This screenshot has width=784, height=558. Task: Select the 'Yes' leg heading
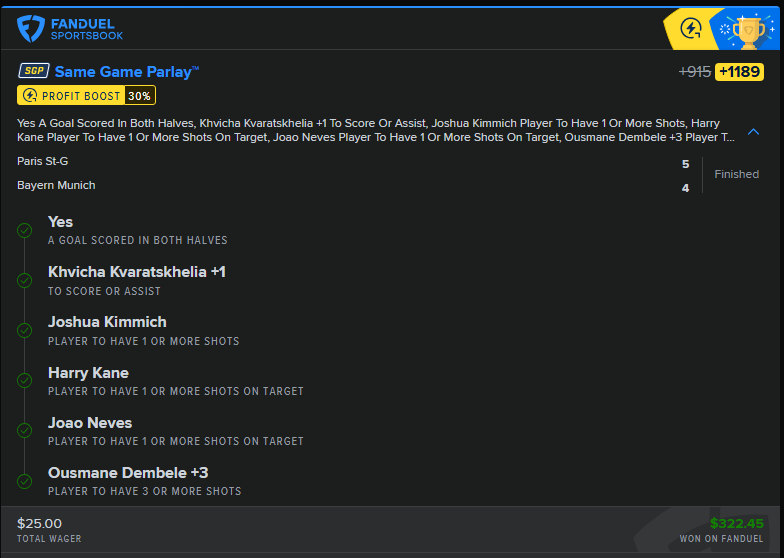60,222
